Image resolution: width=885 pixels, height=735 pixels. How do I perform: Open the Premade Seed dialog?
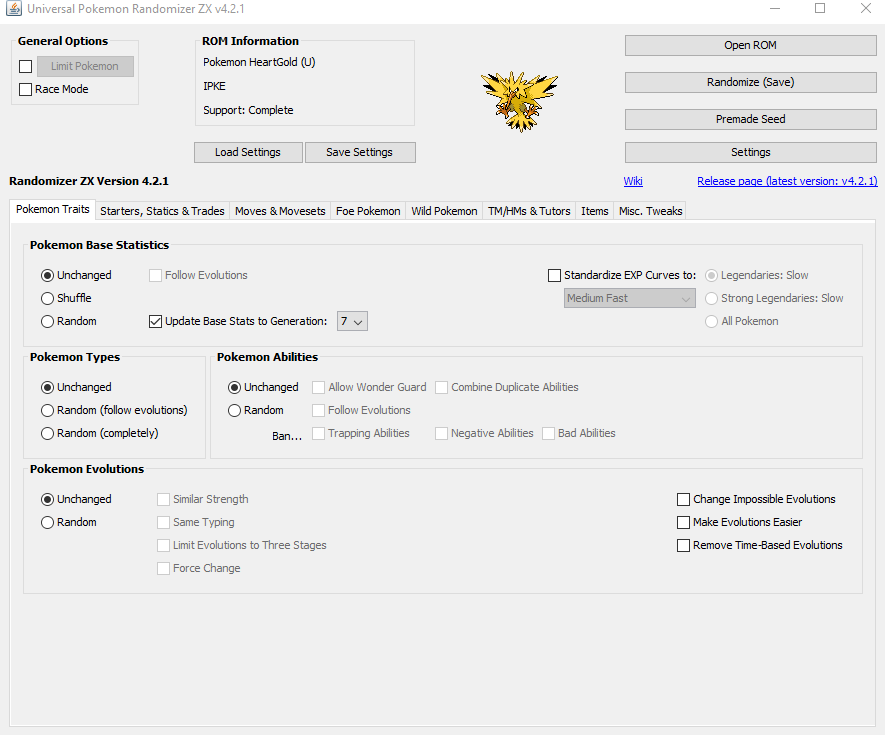point(750,119)
